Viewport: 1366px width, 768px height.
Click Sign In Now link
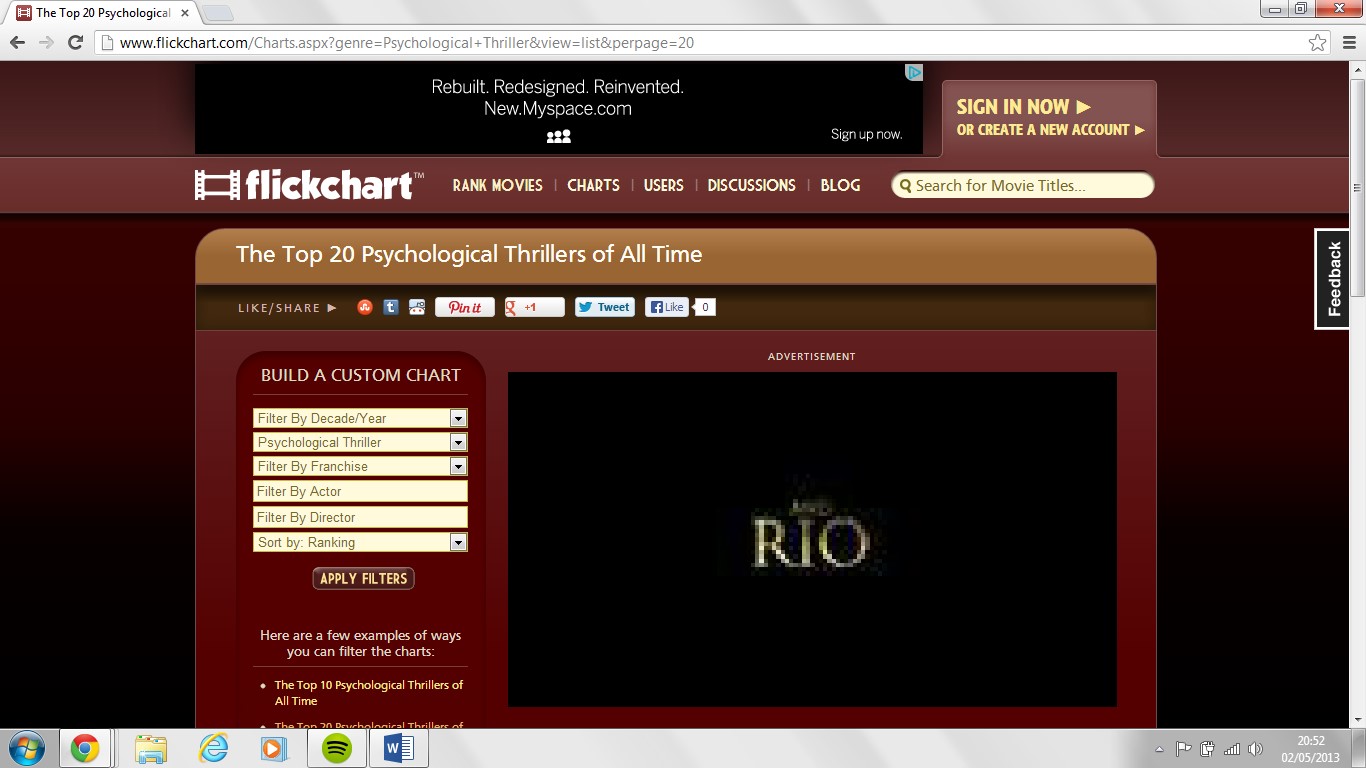(x=1023, y=107)
